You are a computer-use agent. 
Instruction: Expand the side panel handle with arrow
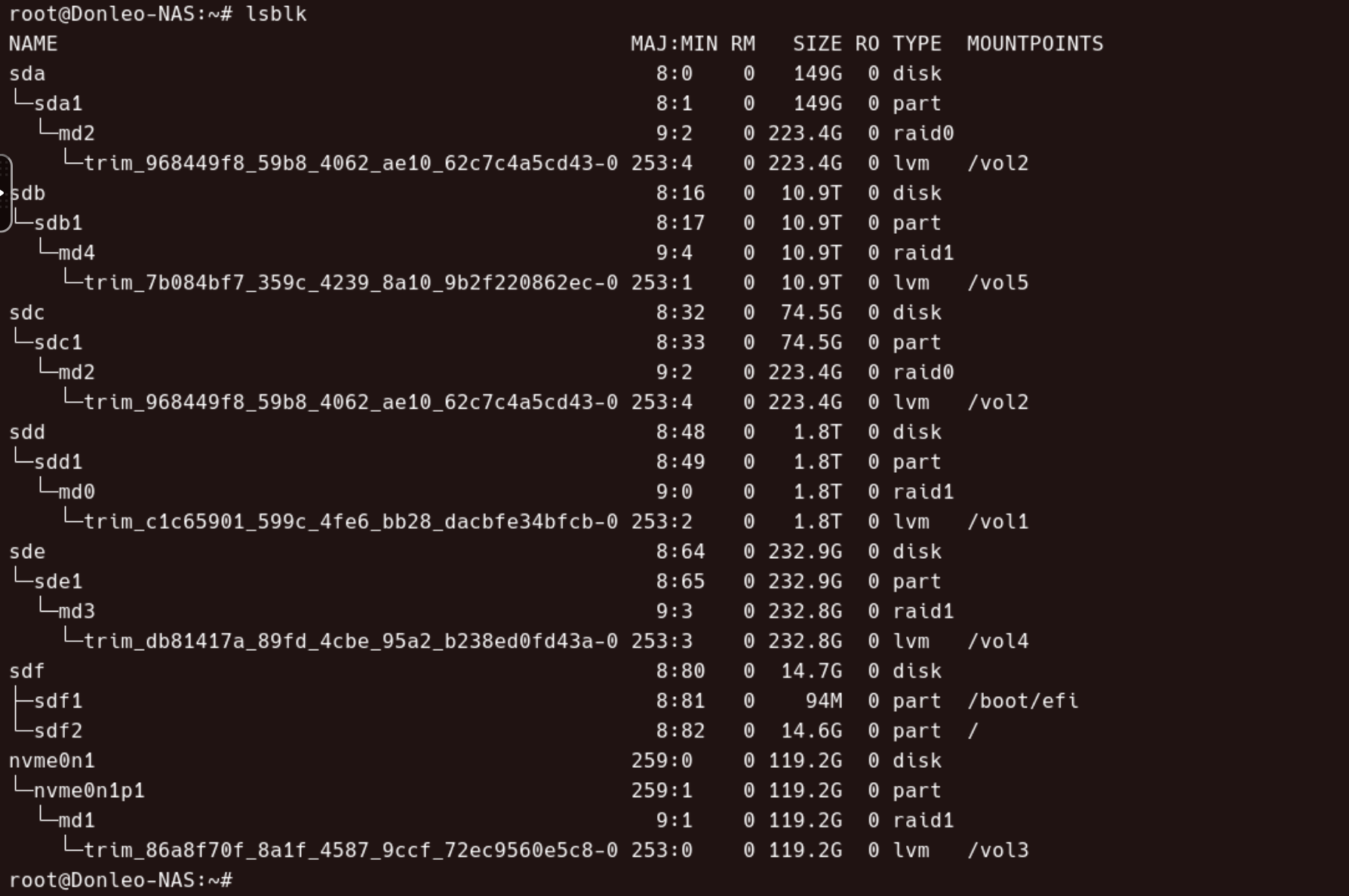(5, 193)
